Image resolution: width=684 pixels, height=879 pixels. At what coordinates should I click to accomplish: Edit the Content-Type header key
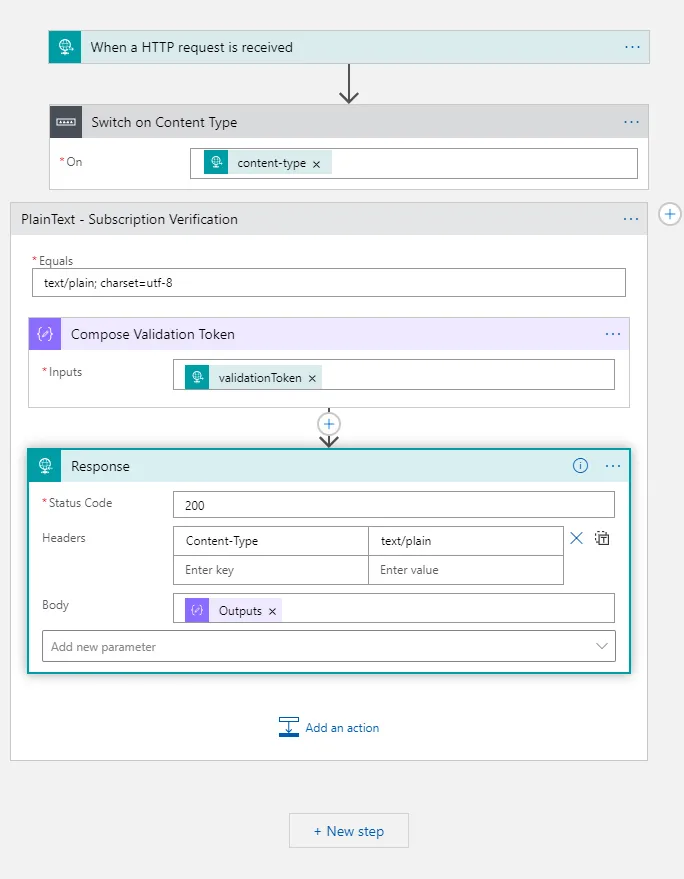(271, 541)
